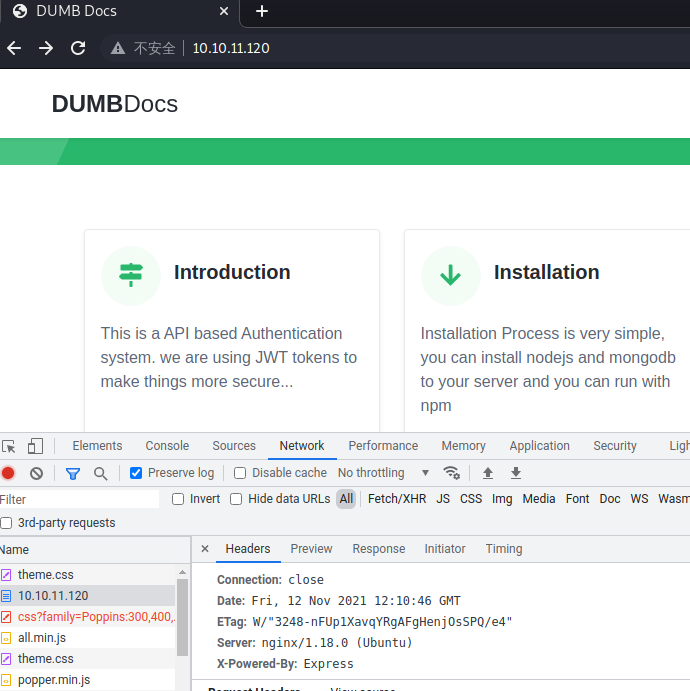Enable the Disable cache checkbox
Viewport: 690px width, 691px height.
click(240, 473)
